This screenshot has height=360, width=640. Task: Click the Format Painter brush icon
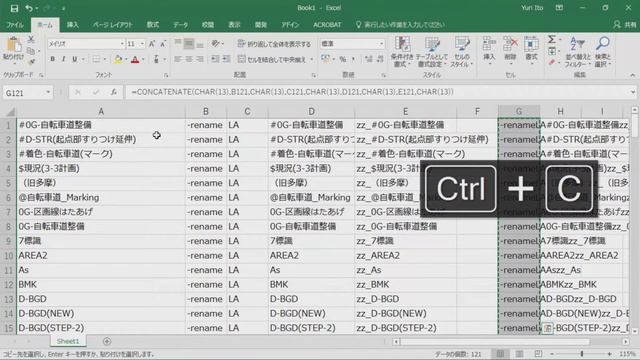click(31, 62)
